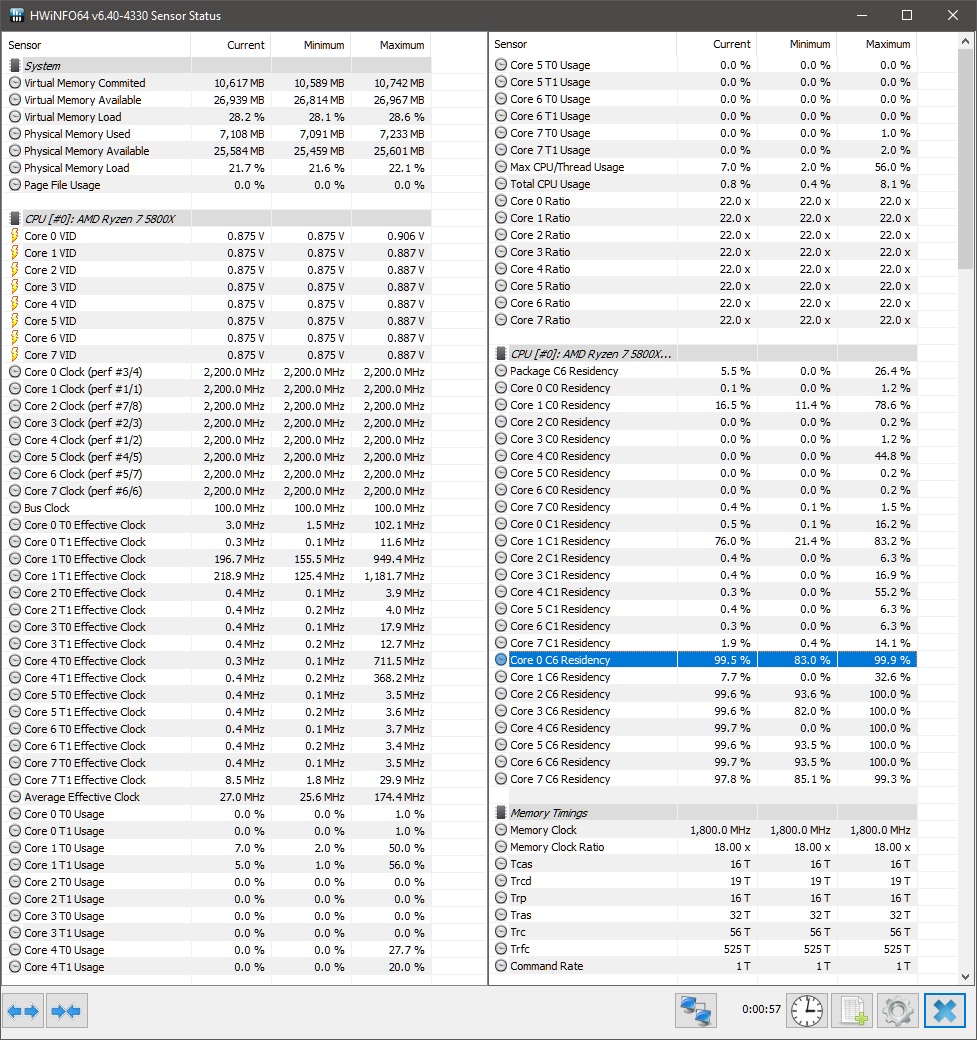Click the Average Effective Clock sensor icon
This screenshot has width=977, height=1040.
tap(15, 797)
